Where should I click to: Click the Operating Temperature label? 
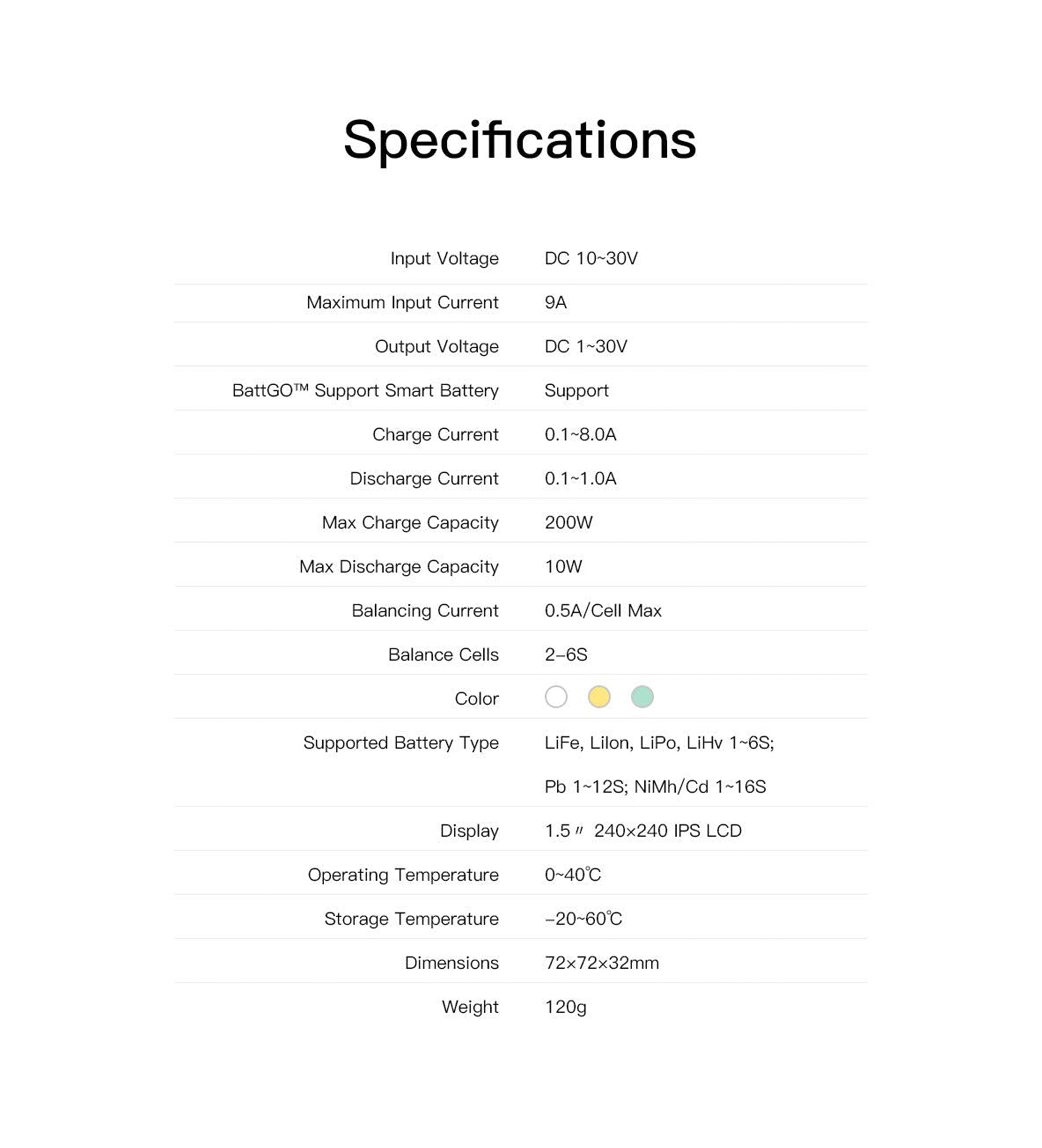point(402,875)
